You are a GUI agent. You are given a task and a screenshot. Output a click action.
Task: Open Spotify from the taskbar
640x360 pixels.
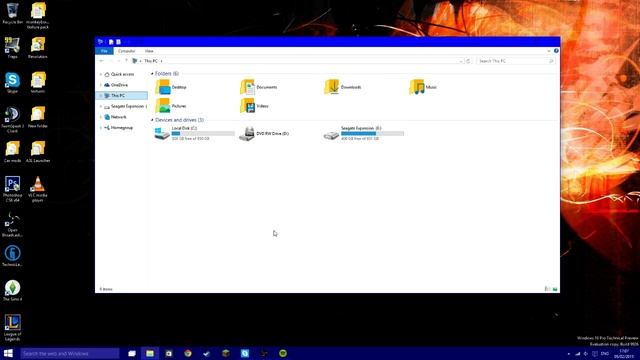283,353
